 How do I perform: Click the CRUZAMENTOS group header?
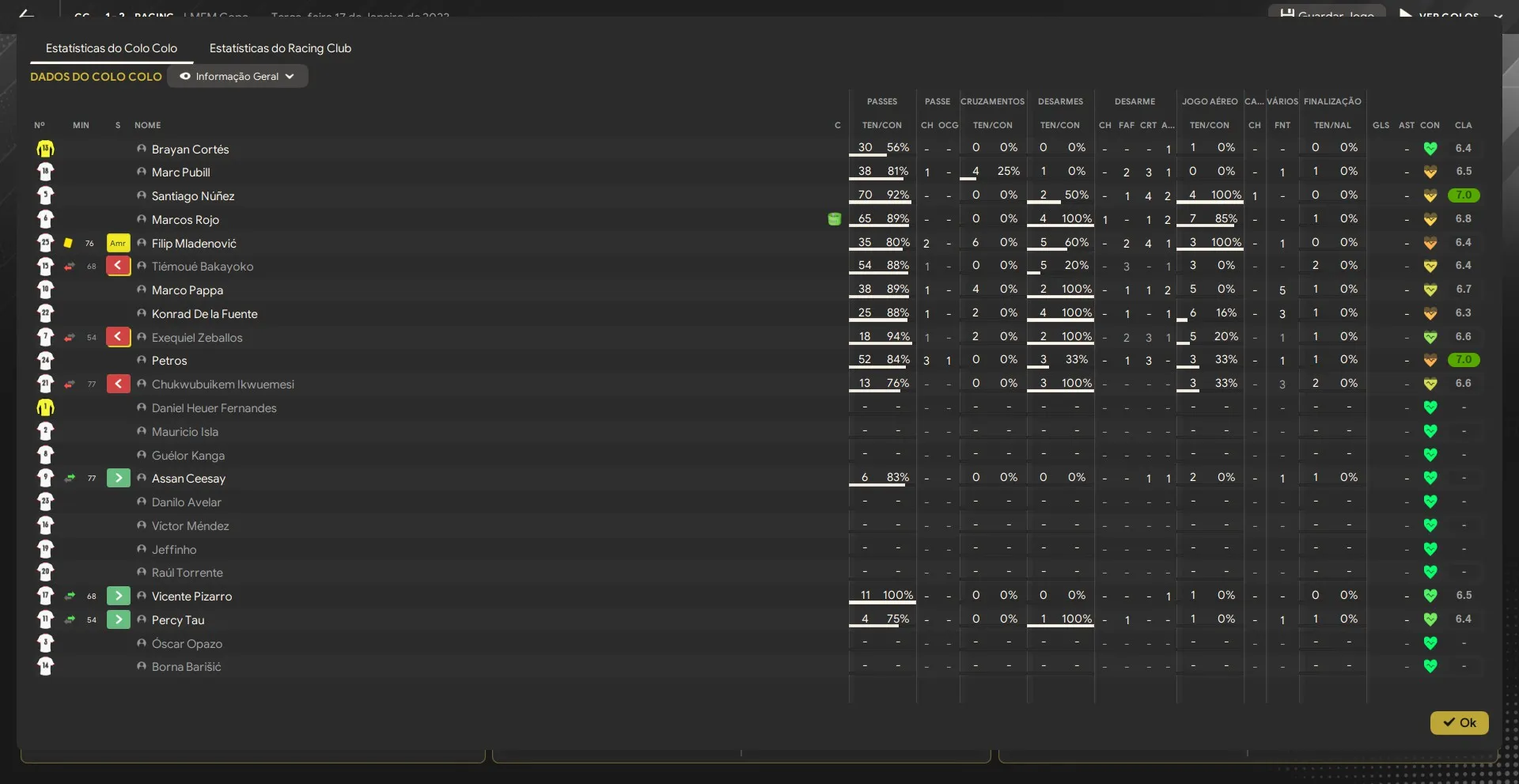[x=992, y=101]
